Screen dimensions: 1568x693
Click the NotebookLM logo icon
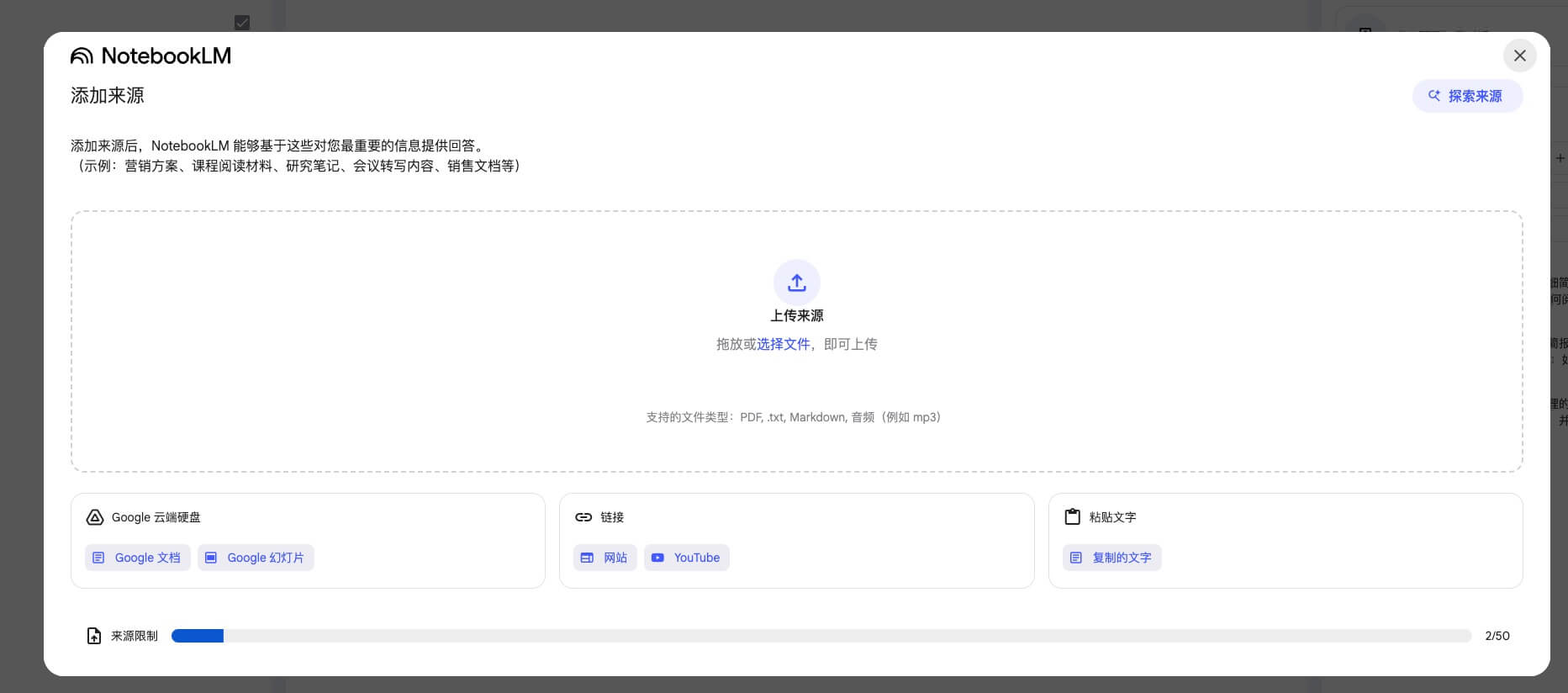pyautogui.click(x=82, y=56)
